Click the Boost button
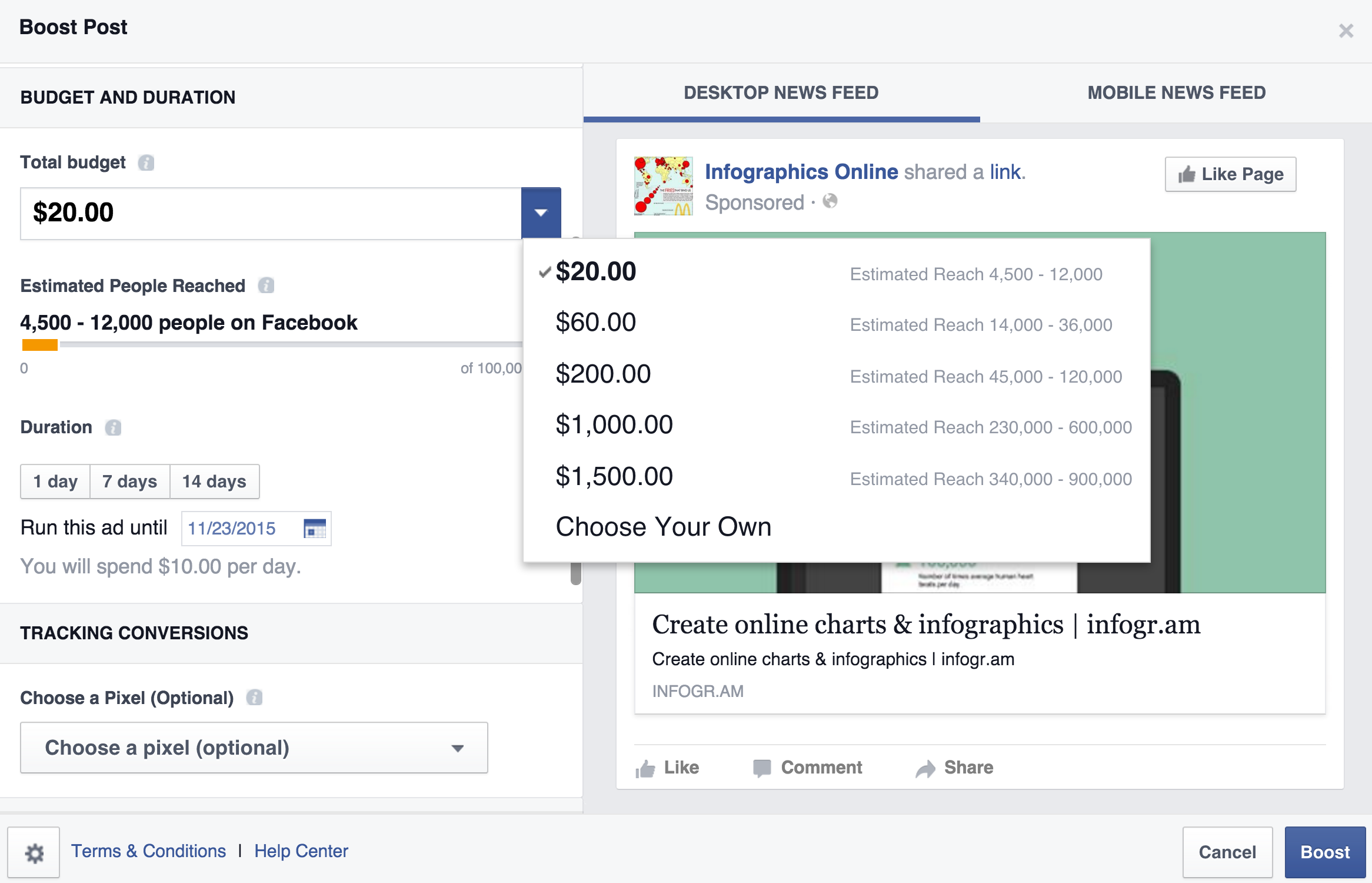This screenshot has width=1372, height=883. [x=1325, y=852]
